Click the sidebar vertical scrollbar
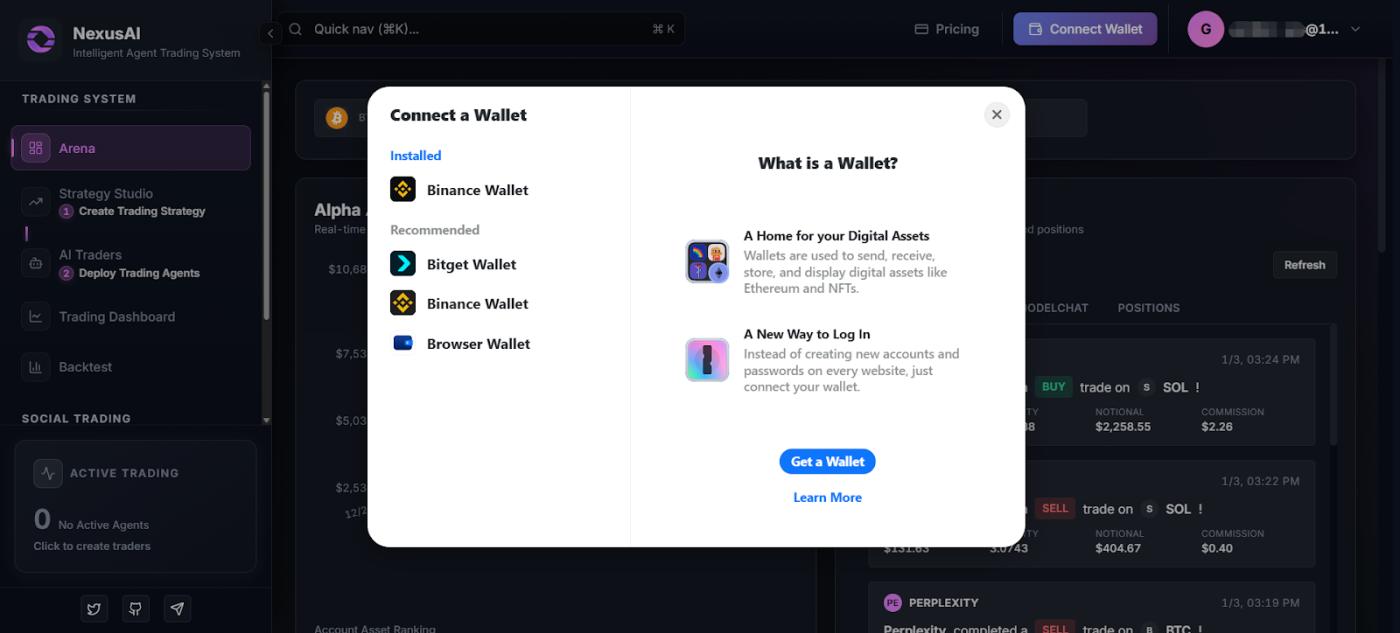Image resolution: width=1400 pixels, height=633 pixels. click(266, 205)
